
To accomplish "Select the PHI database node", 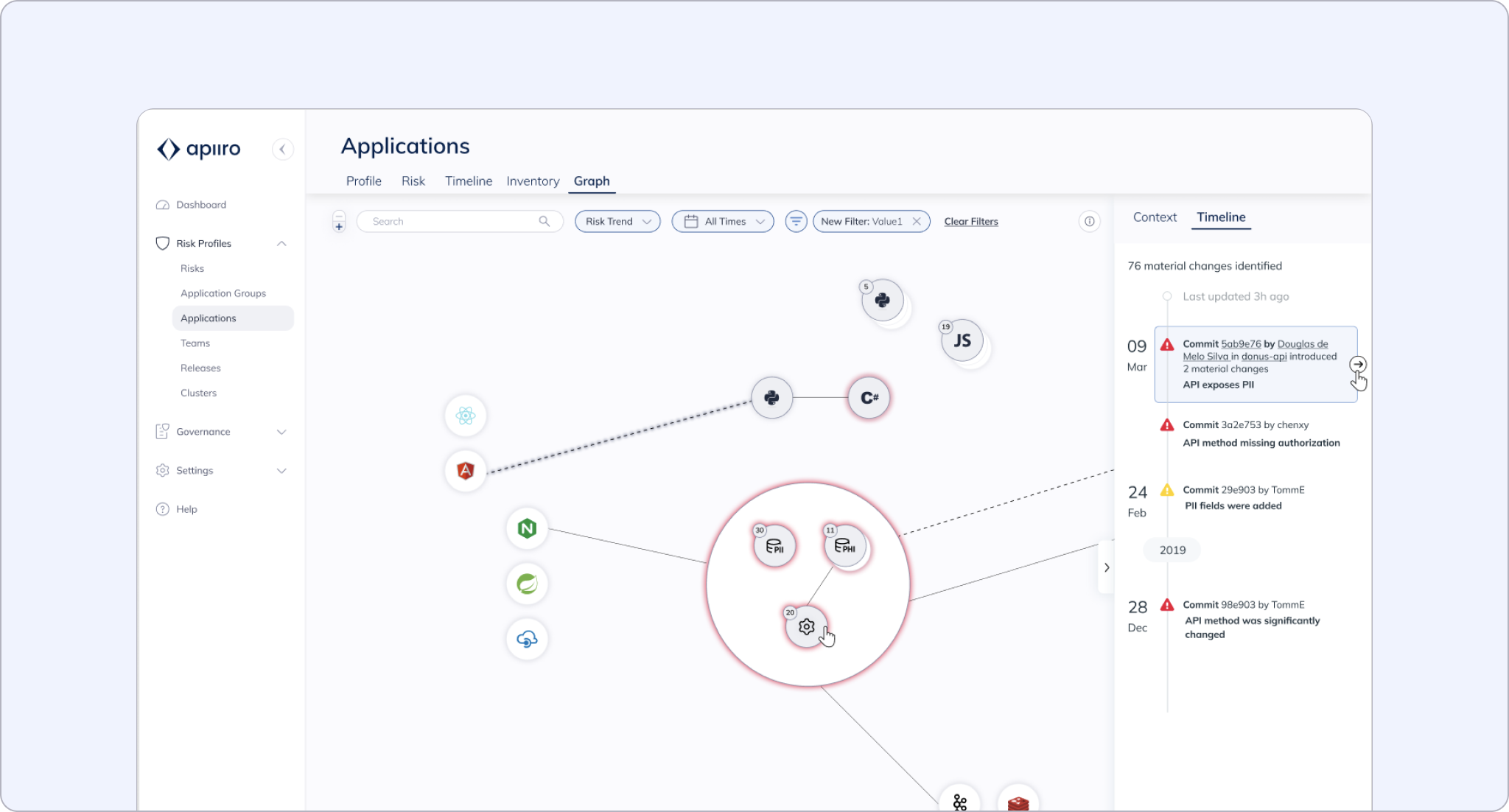I will pyautogui.click(x=845, y=547).
